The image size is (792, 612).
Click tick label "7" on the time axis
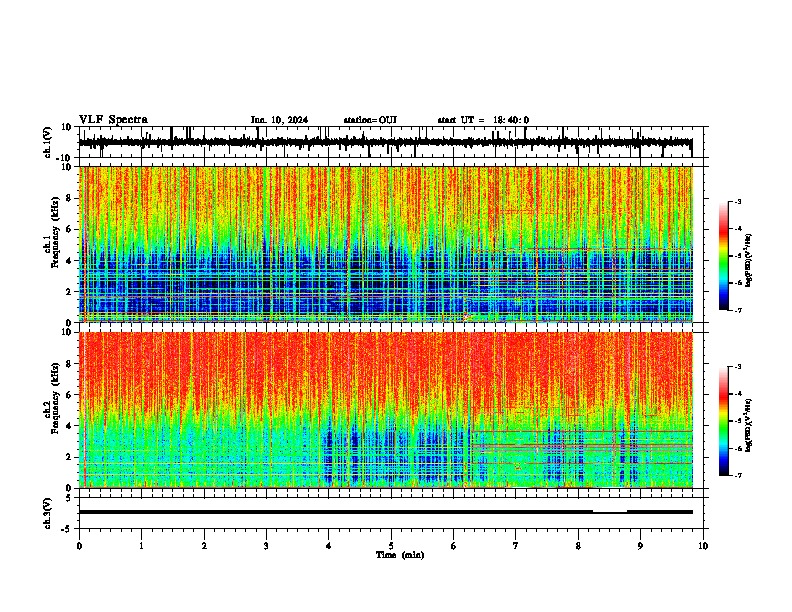click(516, 546)
